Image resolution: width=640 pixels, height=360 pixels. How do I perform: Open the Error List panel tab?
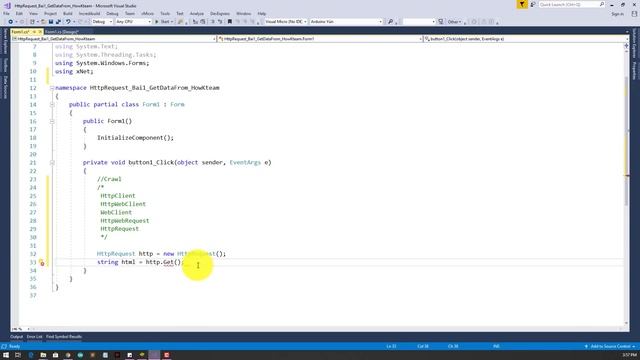click(34, 337)
